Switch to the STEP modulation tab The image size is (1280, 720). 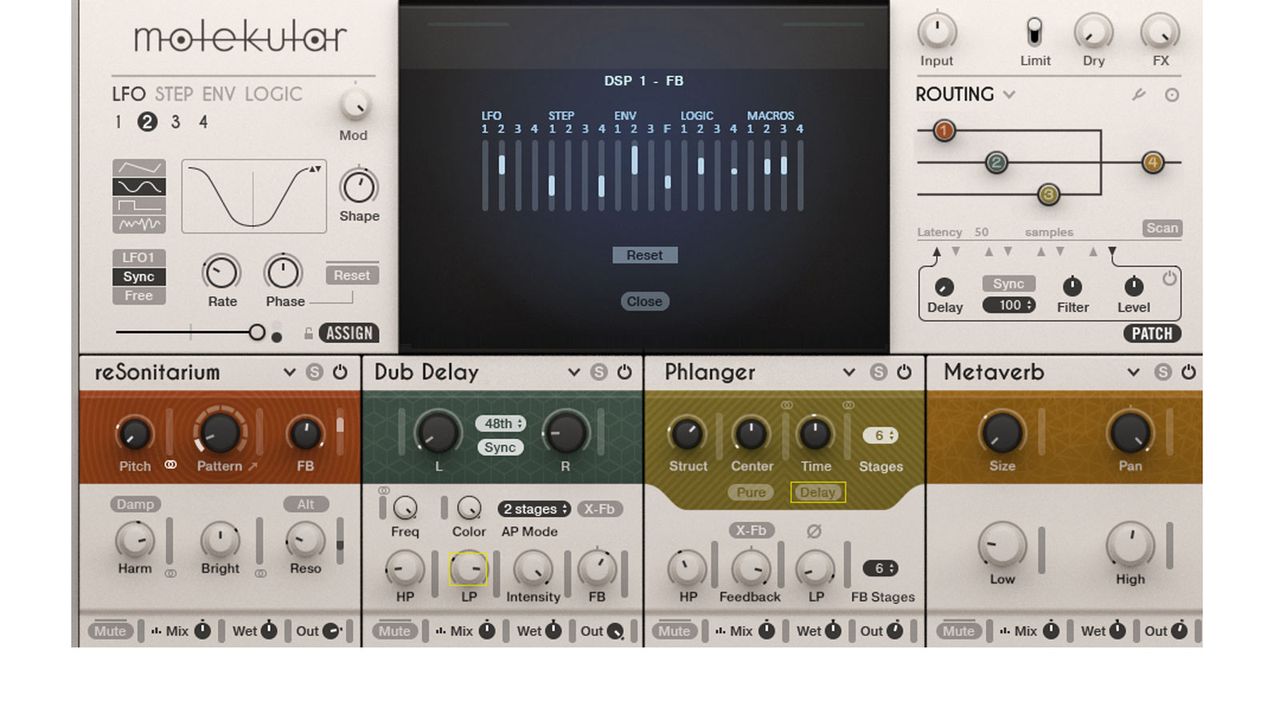174,94
